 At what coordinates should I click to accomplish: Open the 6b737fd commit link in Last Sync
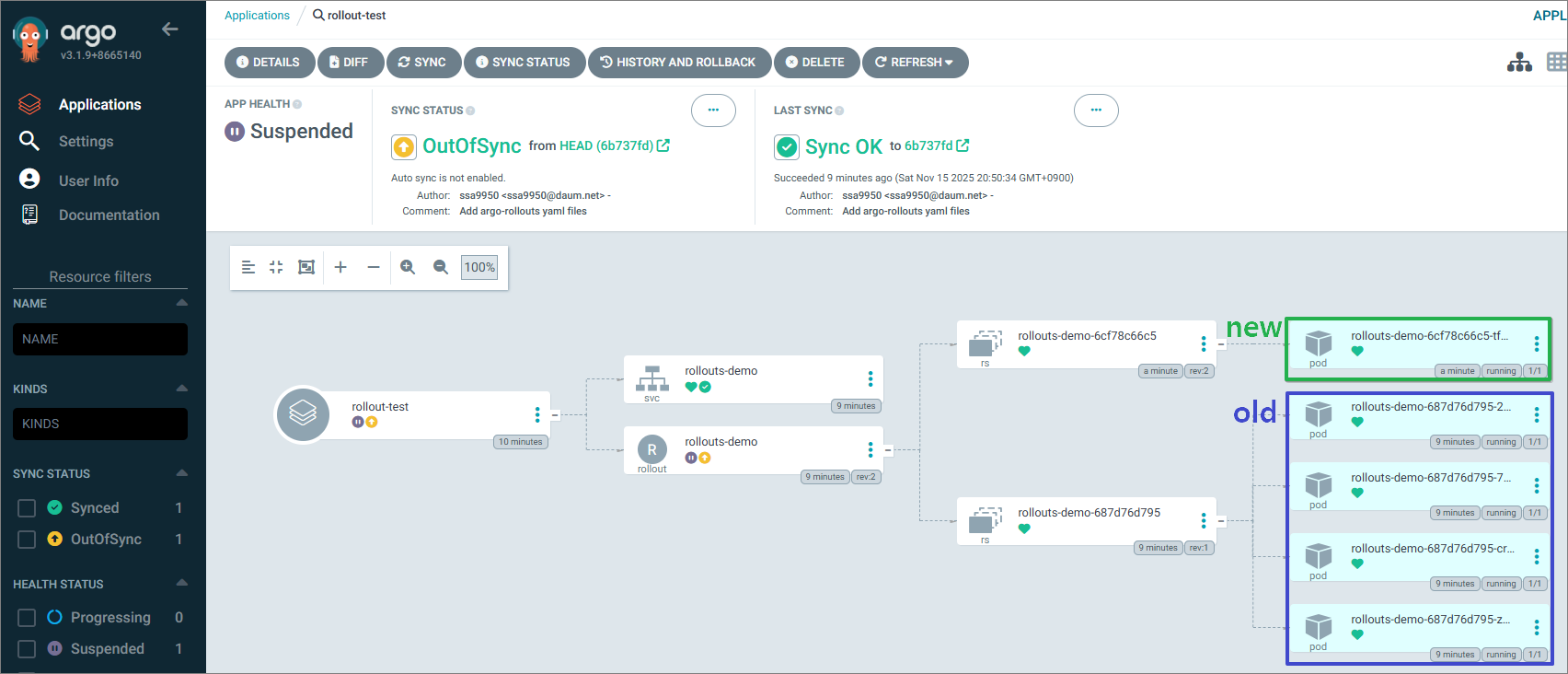937,145
